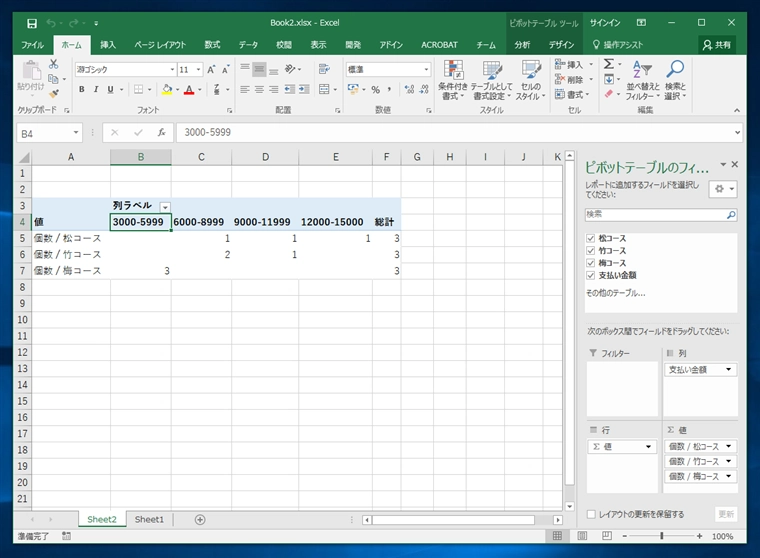Screen dimensions: 760x558
Task: Open the データ ribbon tab
Action: pyautogui.click(x=248, y=45)
